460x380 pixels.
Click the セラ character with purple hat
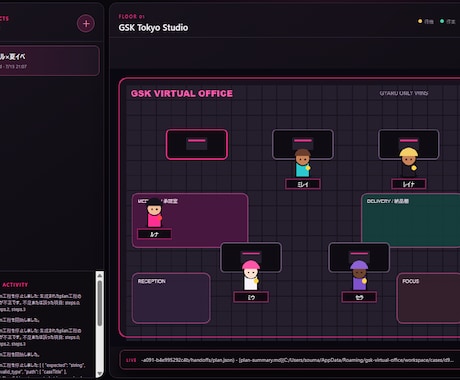click(359, 275)
